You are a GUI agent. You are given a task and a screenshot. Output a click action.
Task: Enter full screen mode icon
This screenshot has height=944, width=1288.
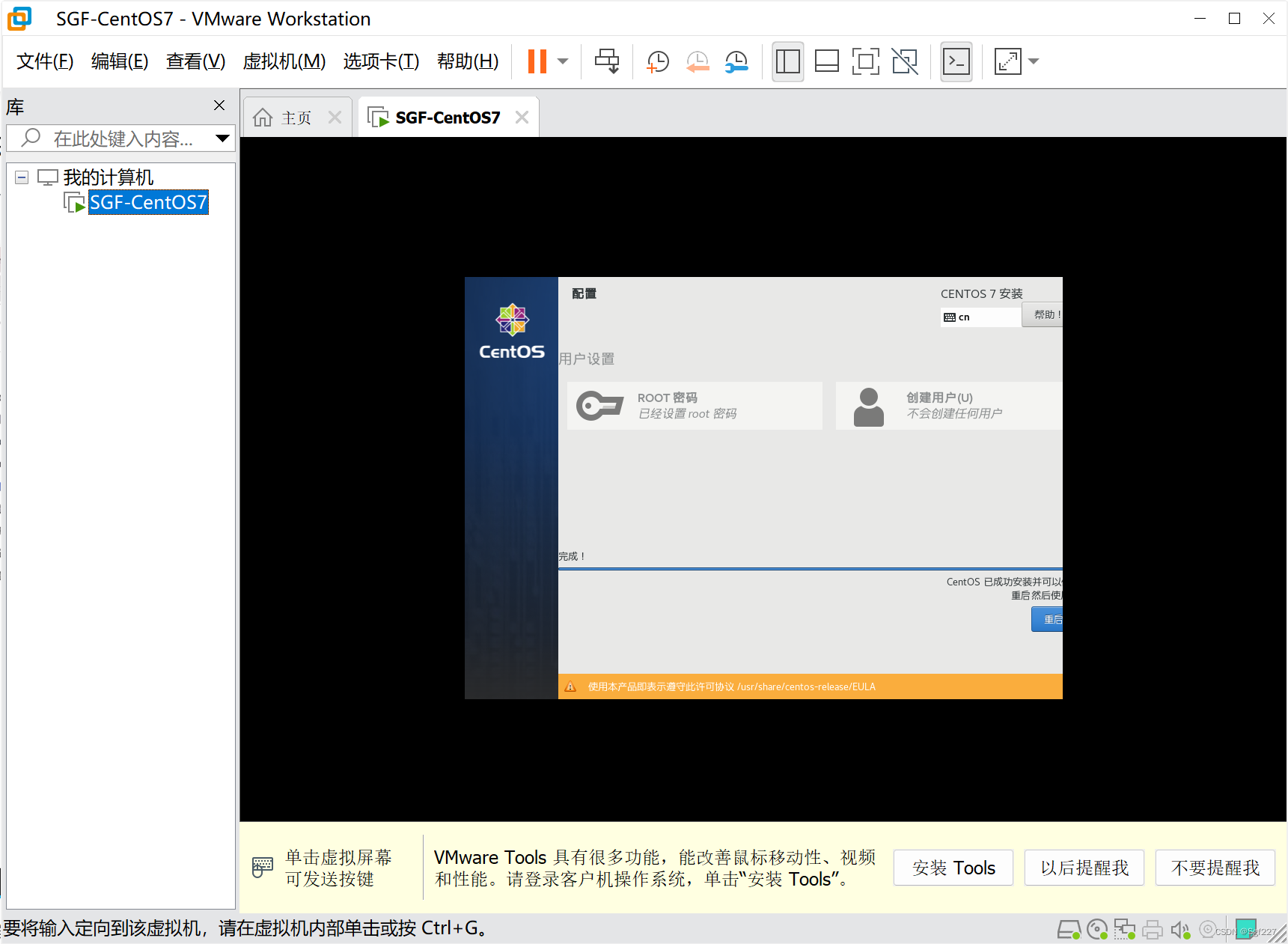tap(865, 61)
